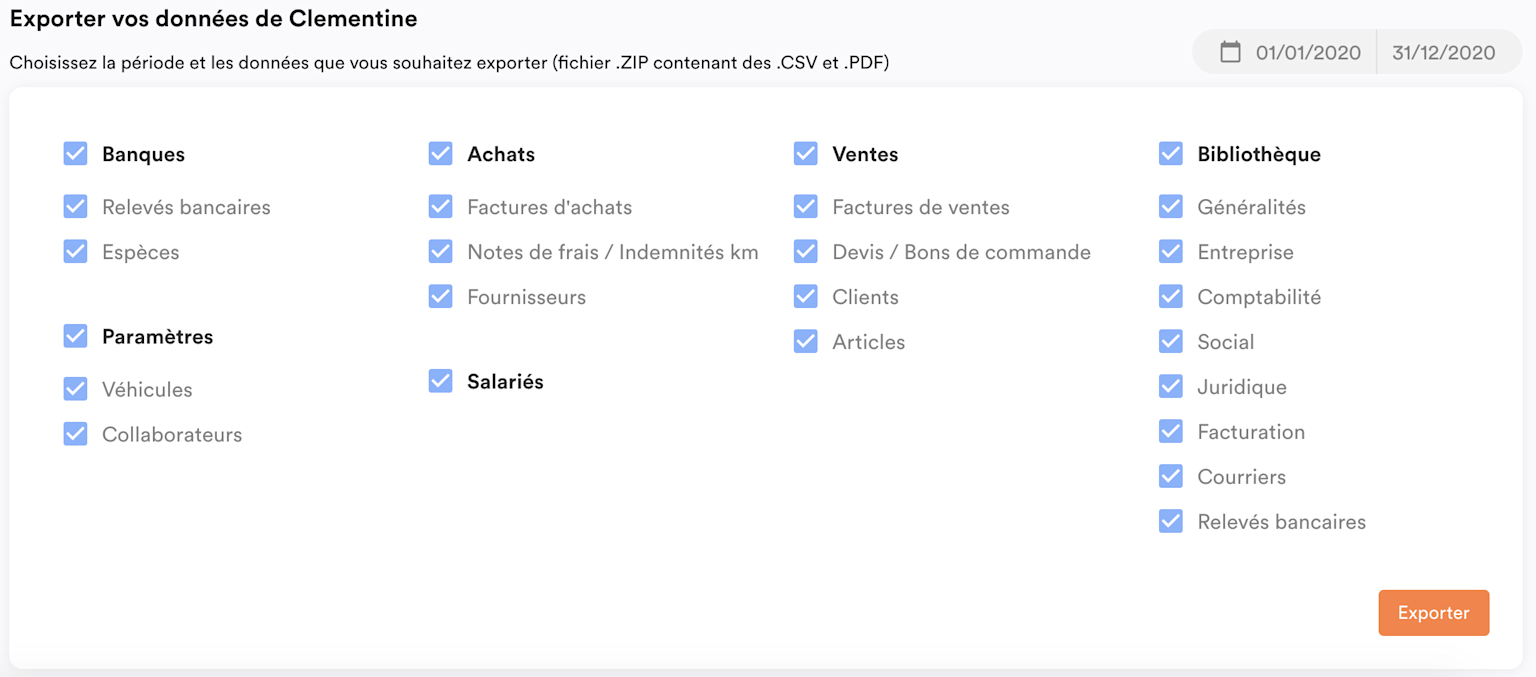Toggle the Espèces checkbox
The height and width of the screenshot is (677, 1536).
pyautogui.click(x=76, y=251)
